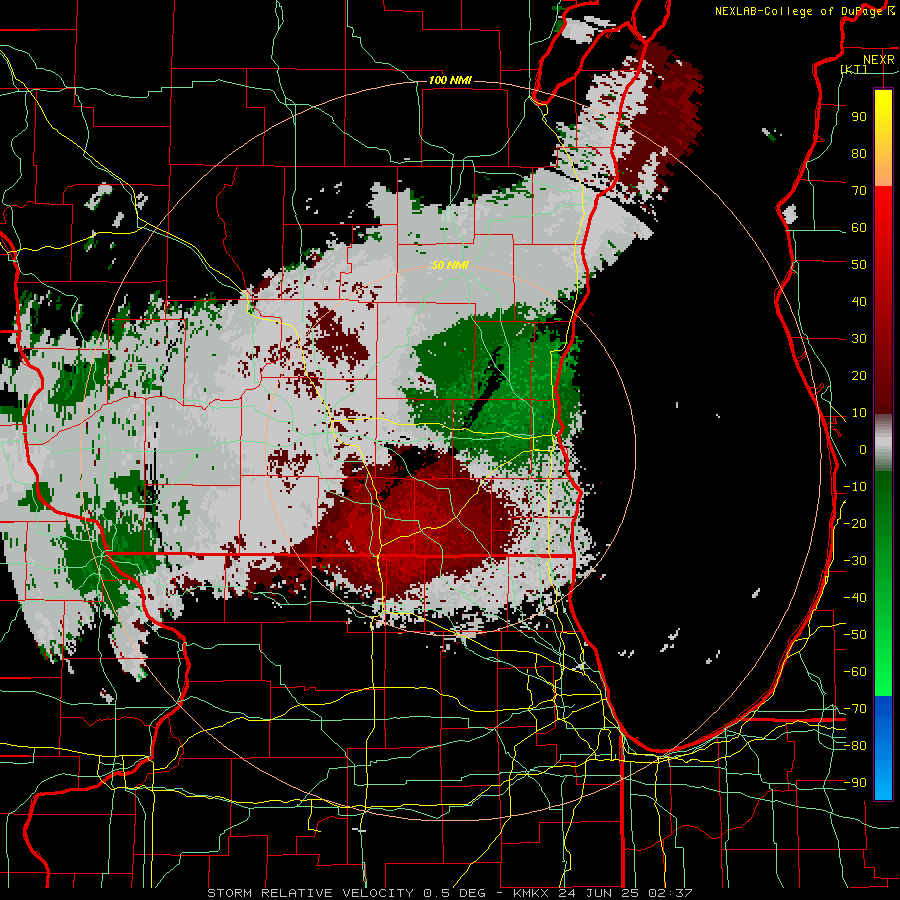The image size is (900, 900).
Task: Click the NEXR label above color bar
Action: pos(879,60)
